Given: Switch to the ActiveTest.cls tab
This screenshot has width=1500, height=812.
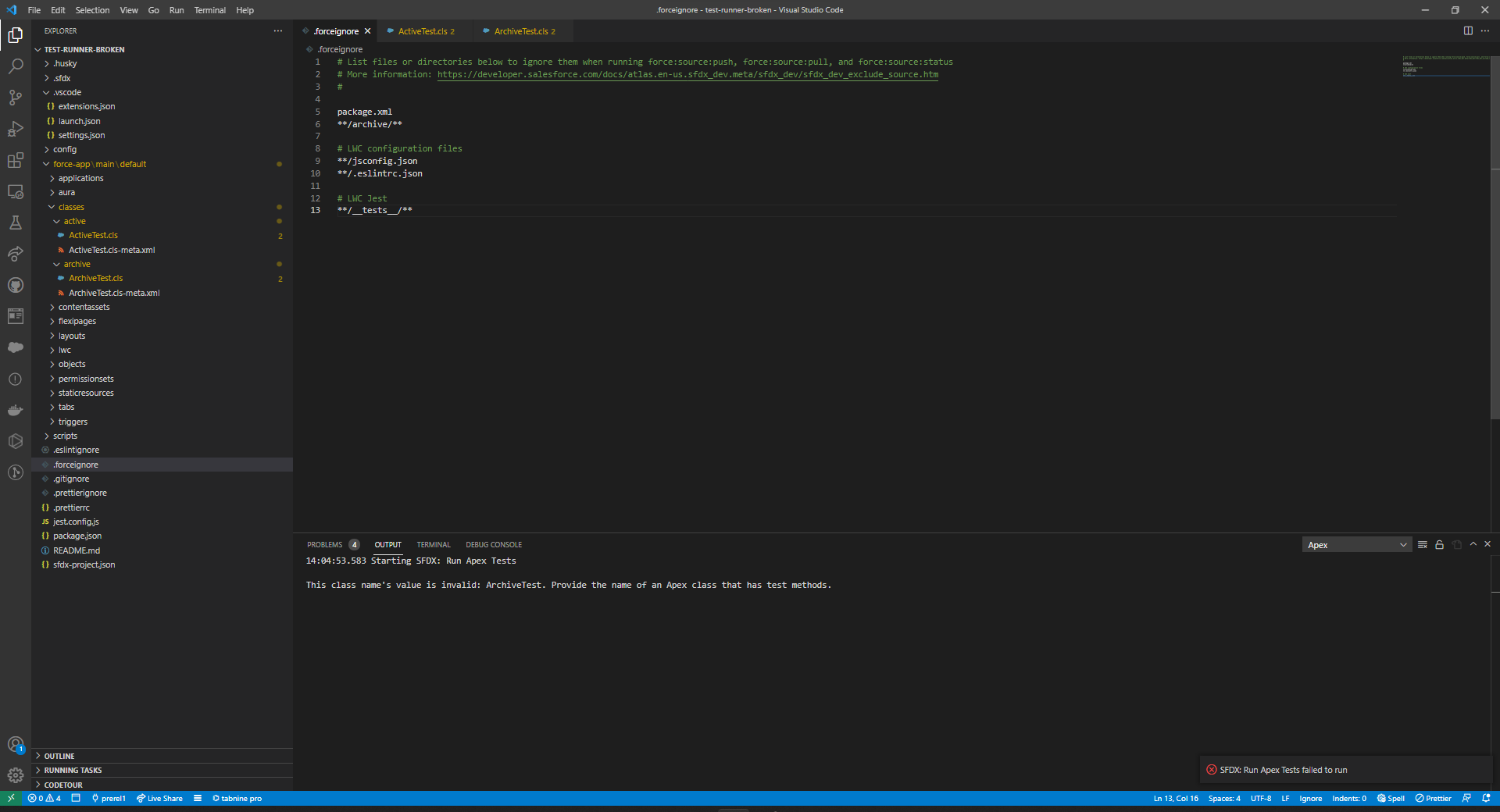Looking at the screenshot, I should point(427,31).
